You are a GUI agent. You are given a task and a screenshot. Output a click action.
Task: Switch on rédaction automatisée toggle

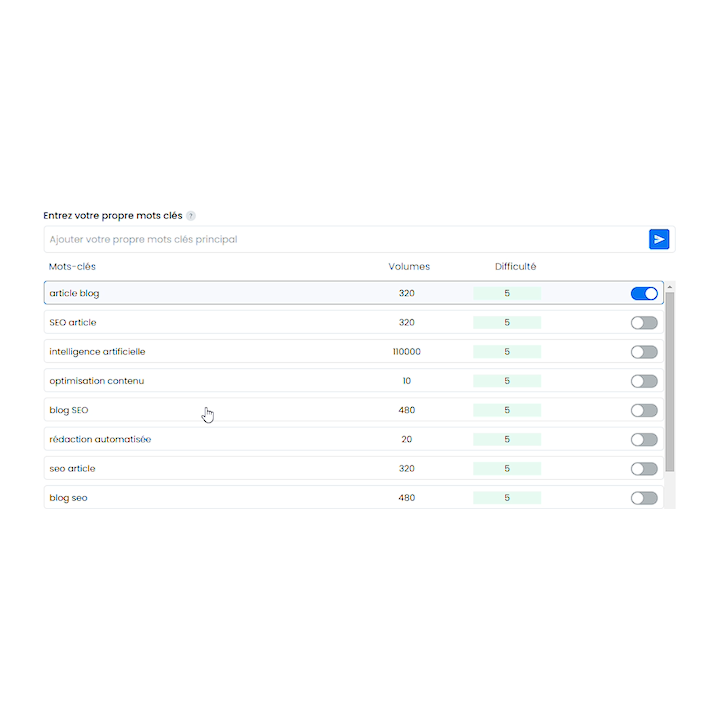tap(644, 440)
